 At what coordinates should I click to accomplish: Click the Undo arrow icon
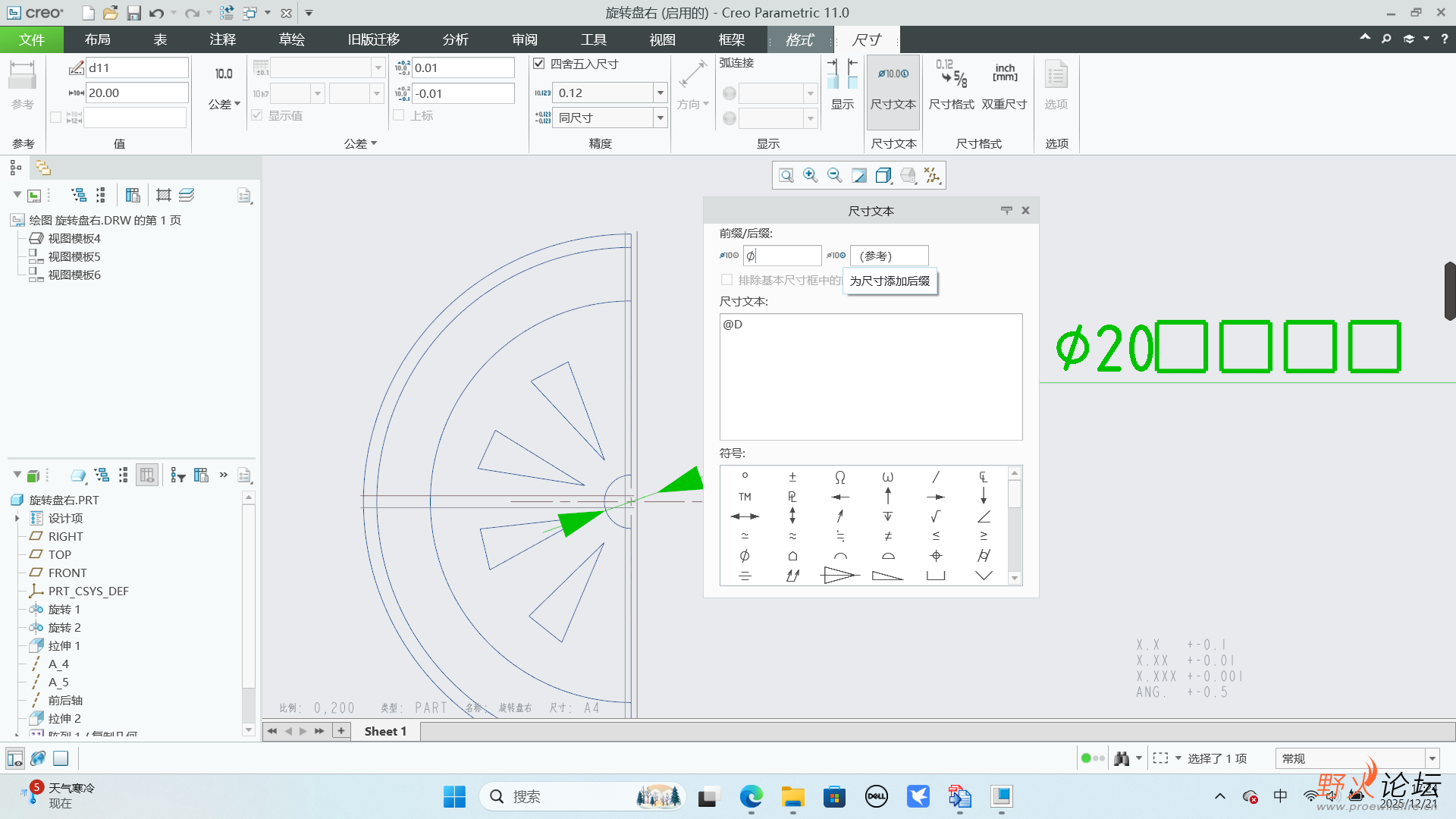point(156,13)
